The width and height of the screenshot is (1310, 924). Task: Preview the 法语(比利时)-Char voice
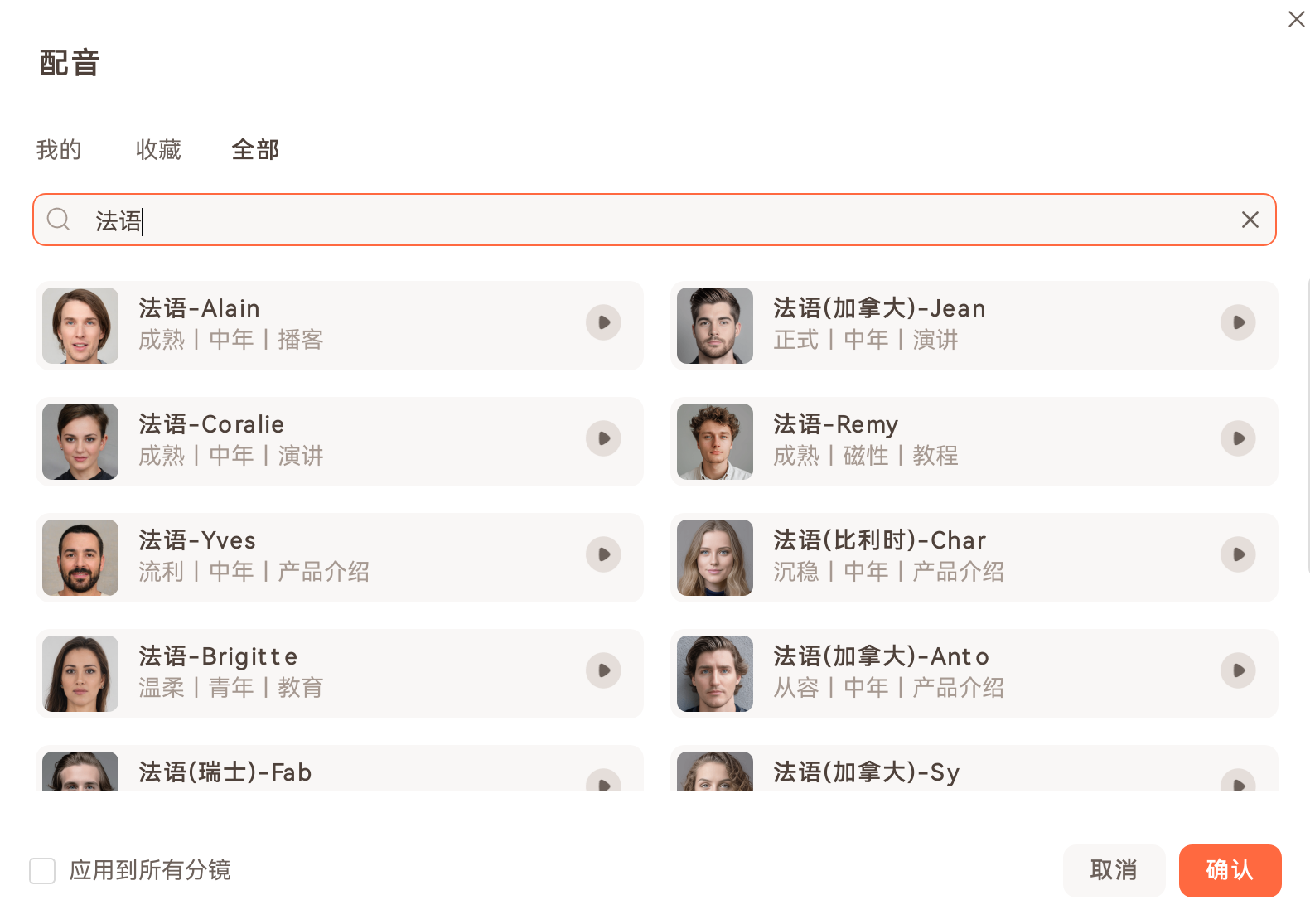1238,554
